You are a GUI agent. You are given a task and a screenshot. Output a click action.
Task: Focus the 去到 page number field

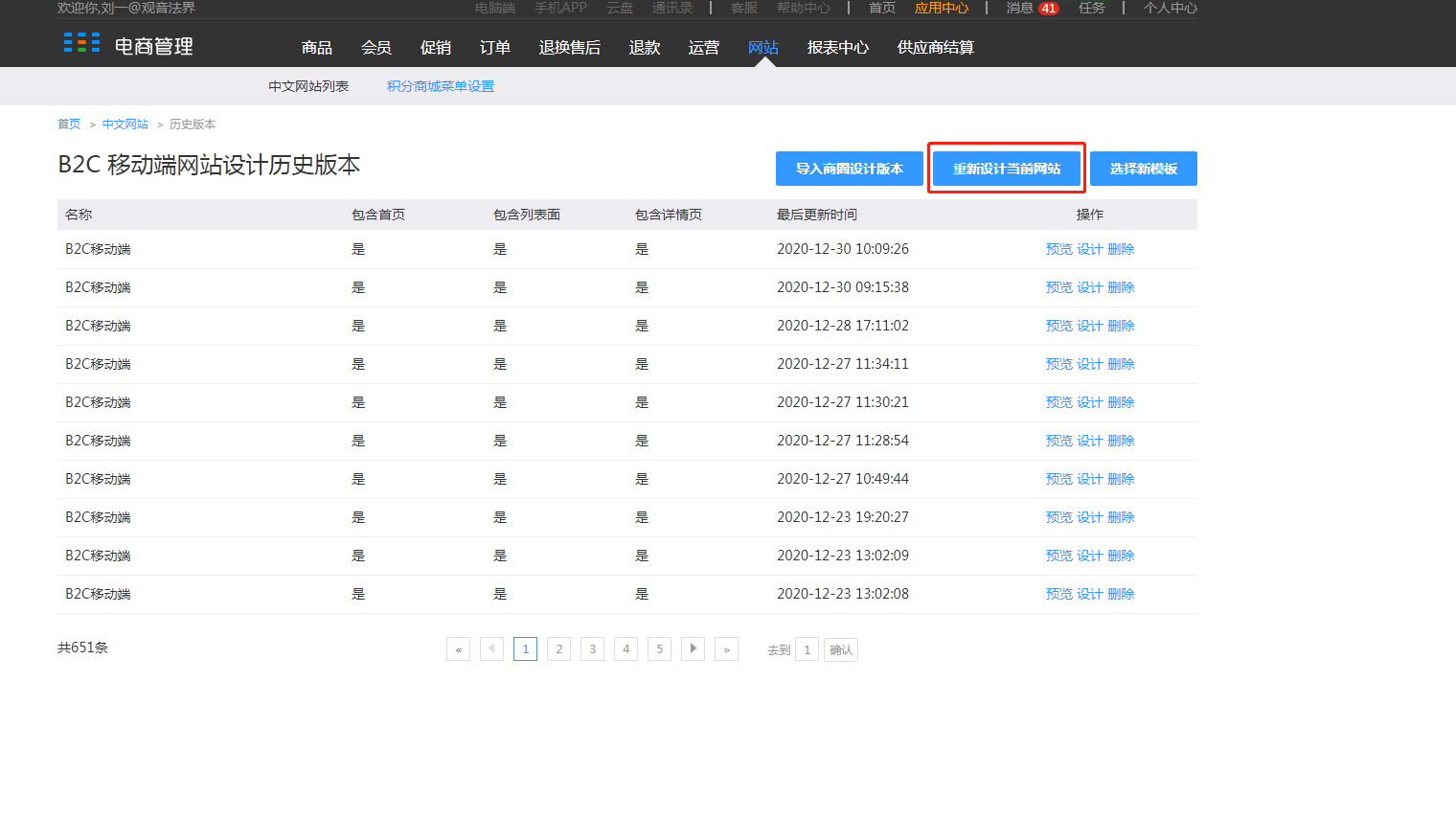pyautogui.click(x=808, y=650)
